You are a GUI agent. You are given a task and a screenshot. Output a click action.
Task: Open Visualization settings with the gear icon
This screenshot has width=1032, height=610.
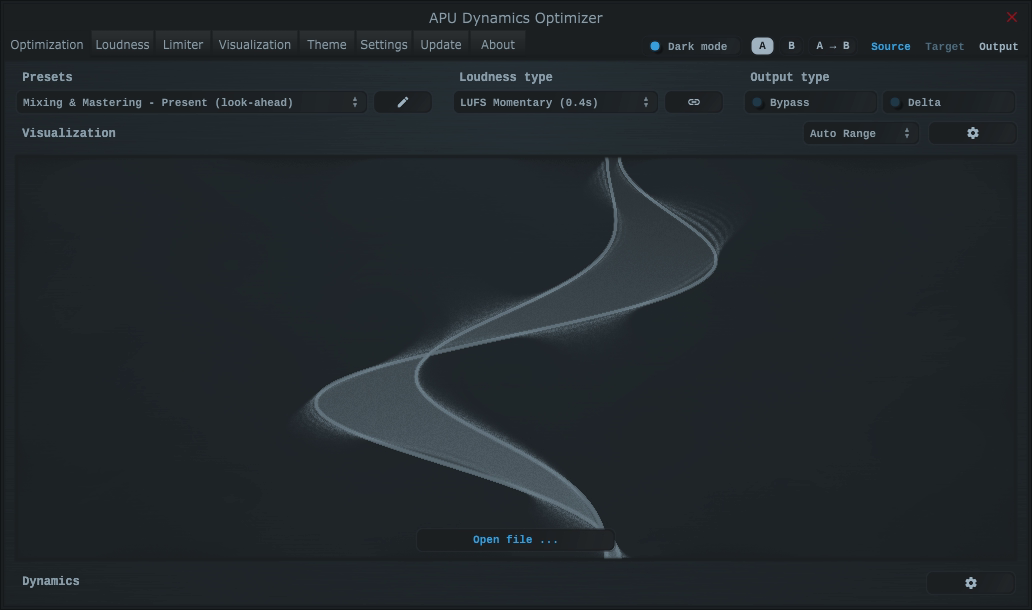click(x=973, y=133)
